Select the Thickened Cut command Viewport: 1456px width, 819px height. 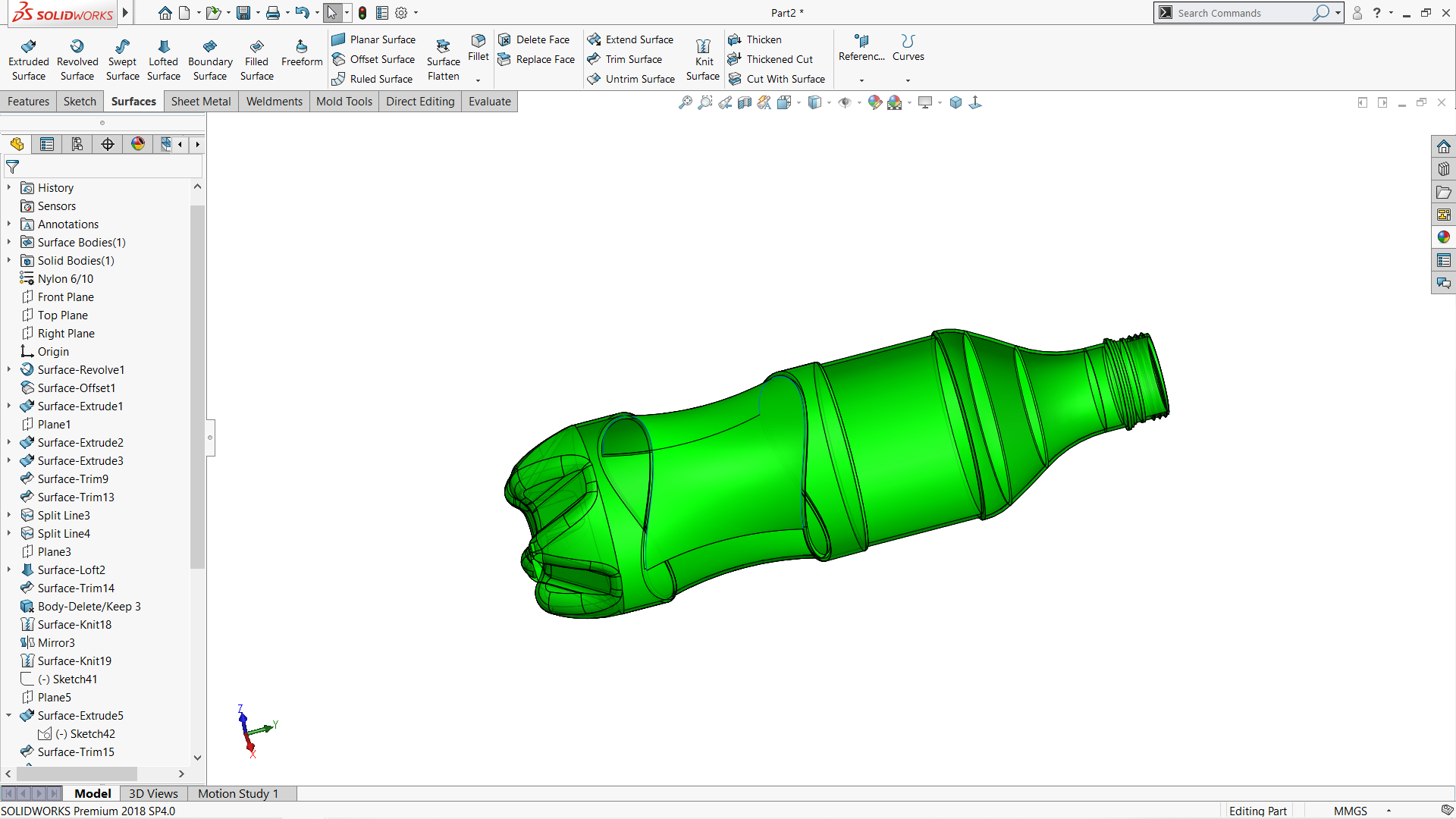770,59
